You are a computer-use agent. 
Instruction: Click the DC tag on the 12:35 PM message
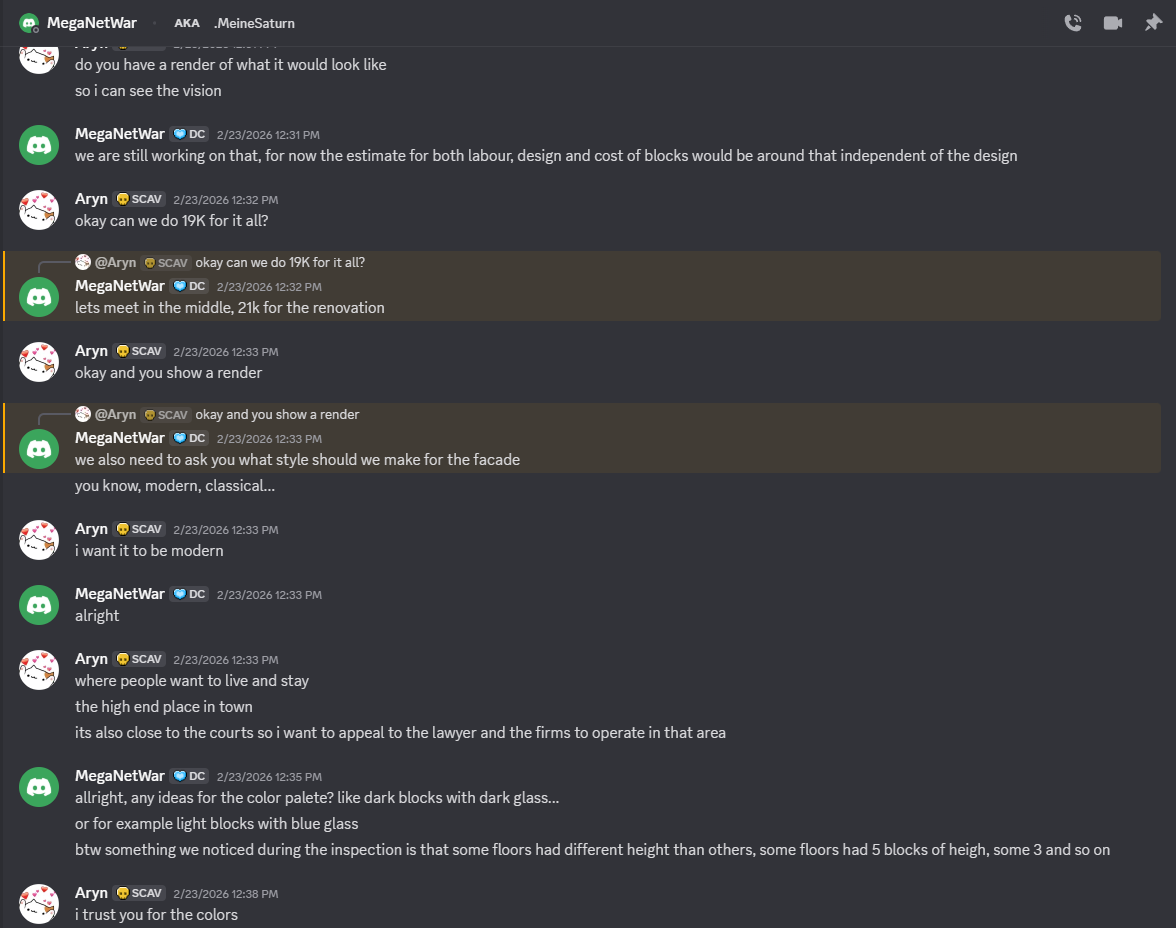click(189, 776)
